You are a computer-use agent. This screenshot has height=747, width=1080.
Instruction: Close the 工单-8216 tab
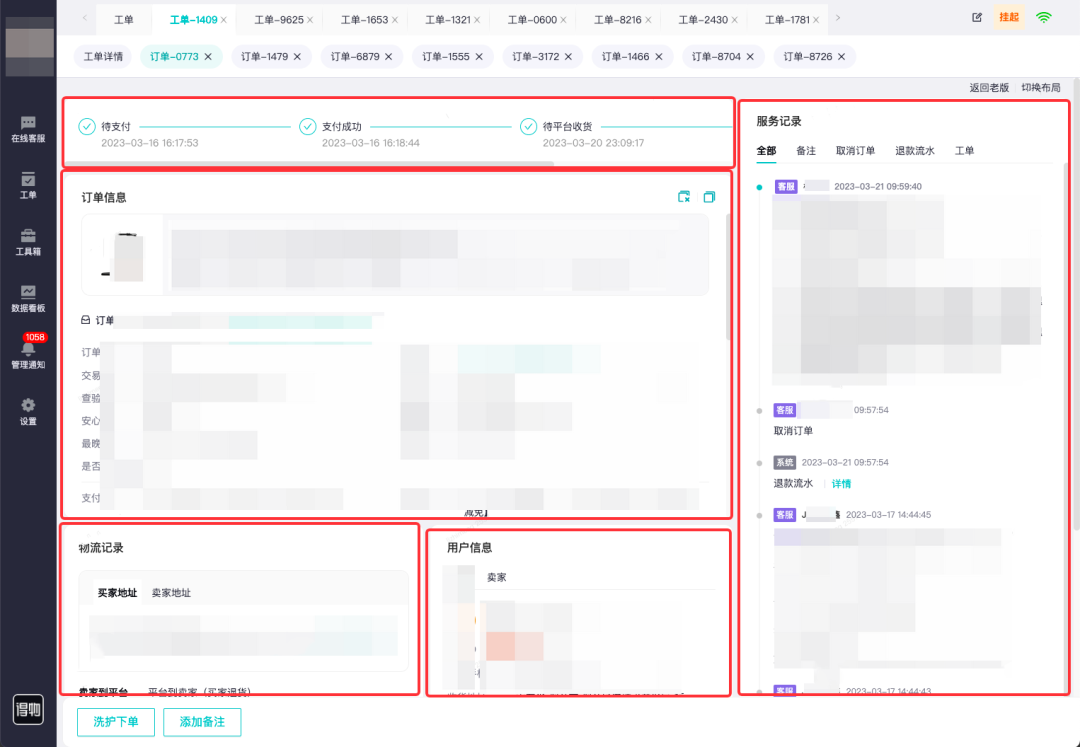pyautogui.click(x=648, y=20)
